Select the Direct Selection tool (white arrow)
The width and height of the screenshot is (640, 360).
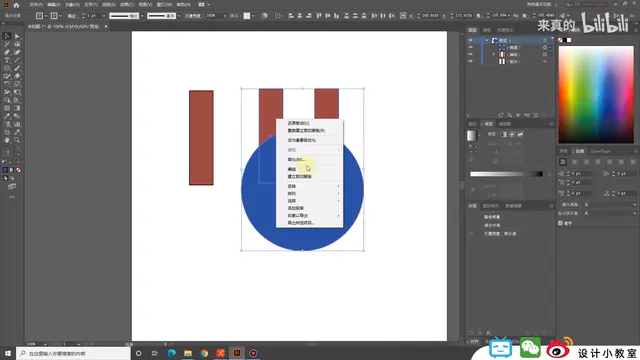point(17,37)
